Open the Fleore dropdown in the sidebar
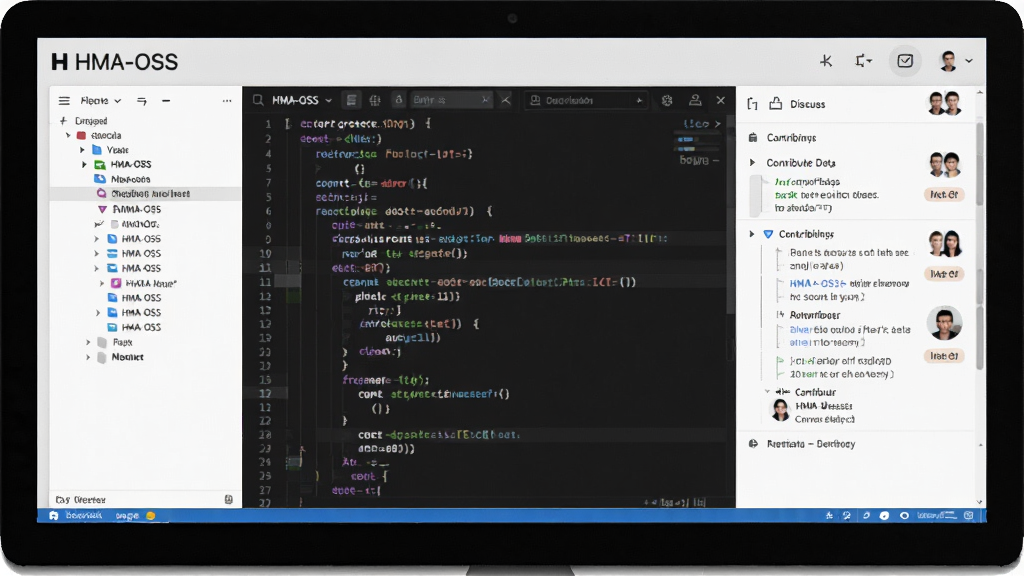Viewport: 1024px width, 576px height. (x=101, y=101)
